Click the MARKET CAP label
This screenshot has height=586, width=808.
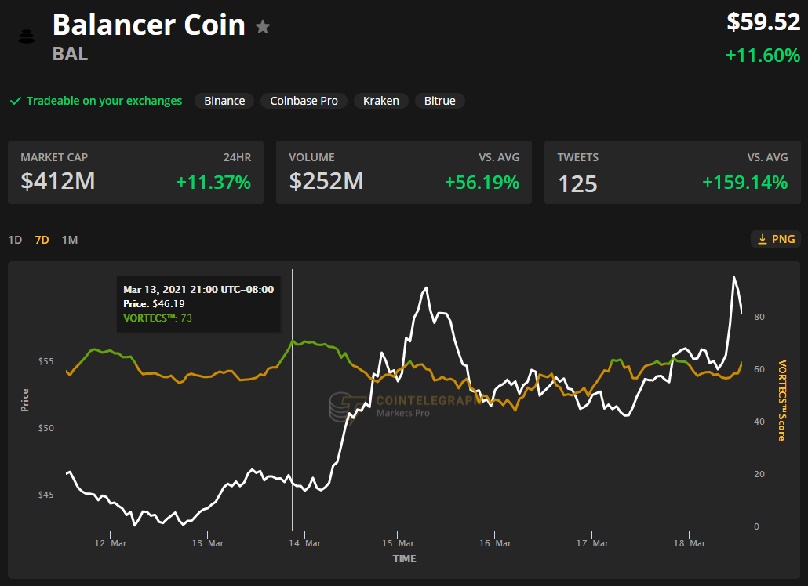tap(54, 157)
